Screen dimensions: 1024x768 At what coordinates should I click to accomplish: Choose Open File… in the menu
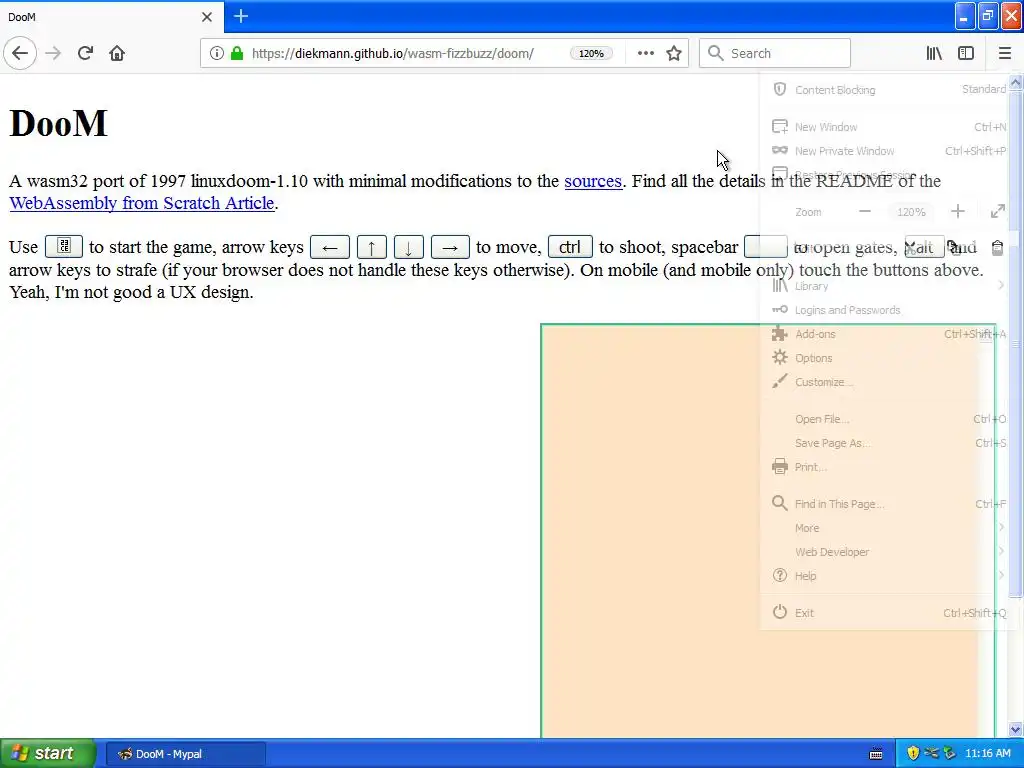tap(889, 419)
